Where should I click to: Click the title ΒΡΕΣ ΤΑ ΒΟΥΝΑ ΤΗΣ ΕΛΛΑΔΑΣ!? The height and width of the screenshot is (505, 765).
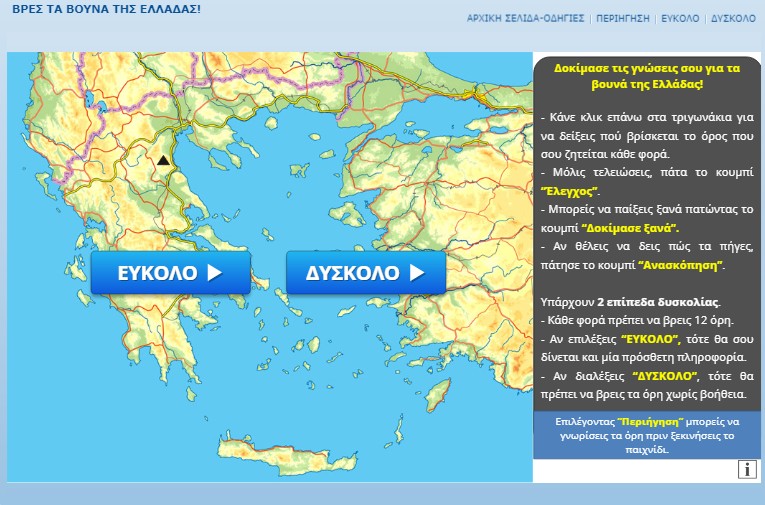coord(106,9)
